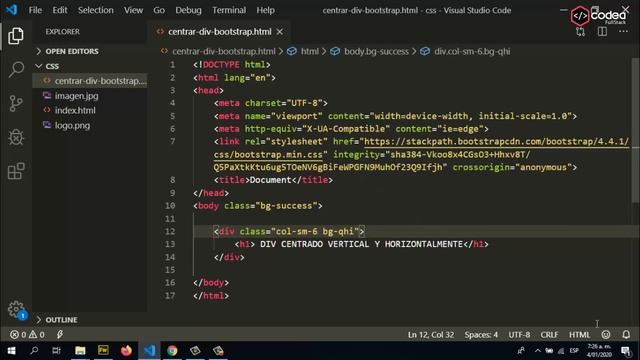Image resolution: width=640 pixels, height=360 pixels.
Task: Open the editor More Actions menu
Action: point(623,31)
